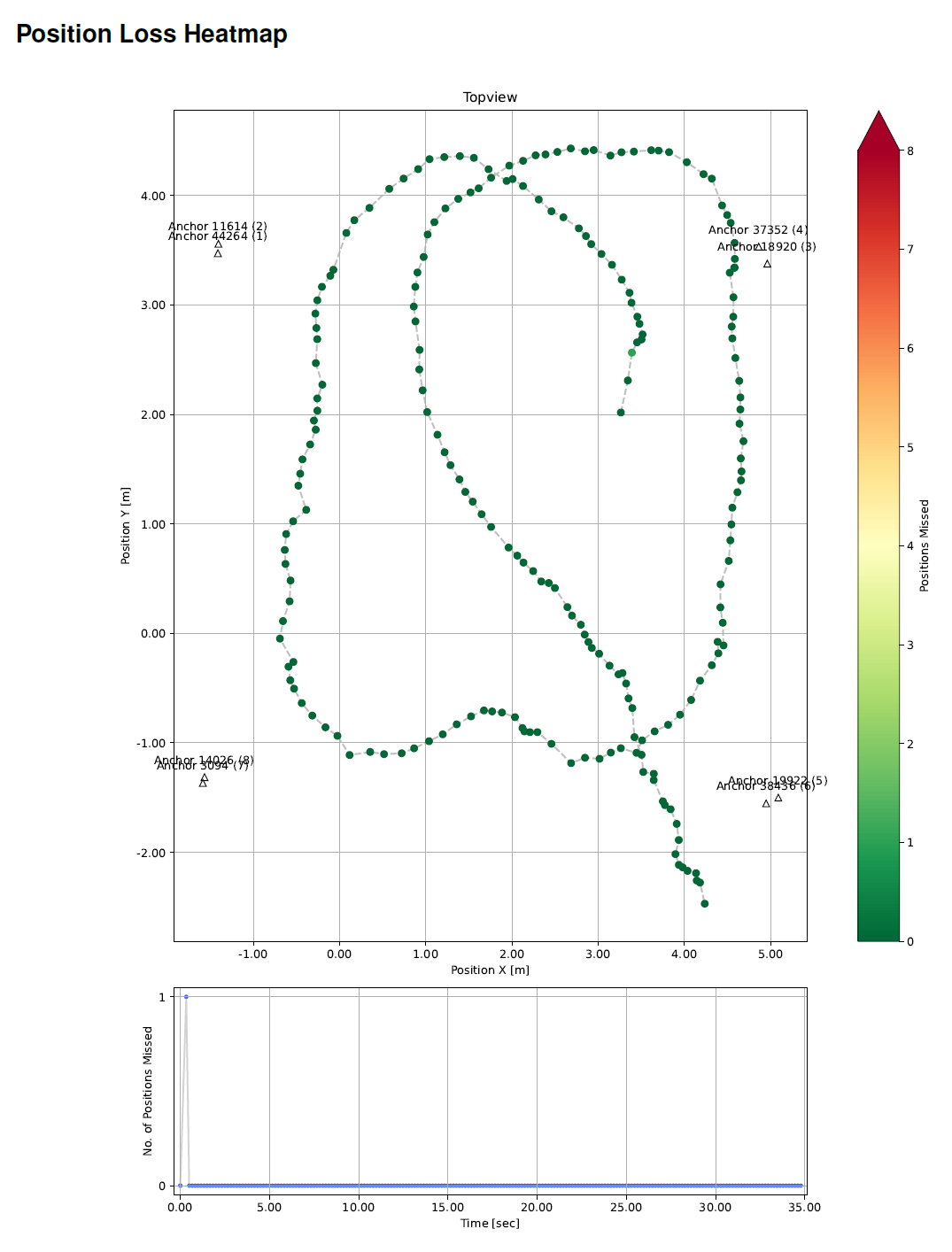Image resolution: width=952 pixels, height=1252 pixels.
Task: Click the spike point at value 1
Action: pyautogui.click(x=186, y=997)
